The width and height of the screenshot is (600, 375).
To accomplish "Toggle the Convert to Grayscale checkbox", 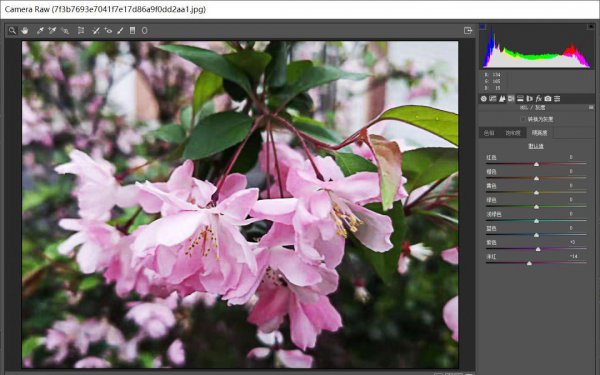I will tap(523, 119).
